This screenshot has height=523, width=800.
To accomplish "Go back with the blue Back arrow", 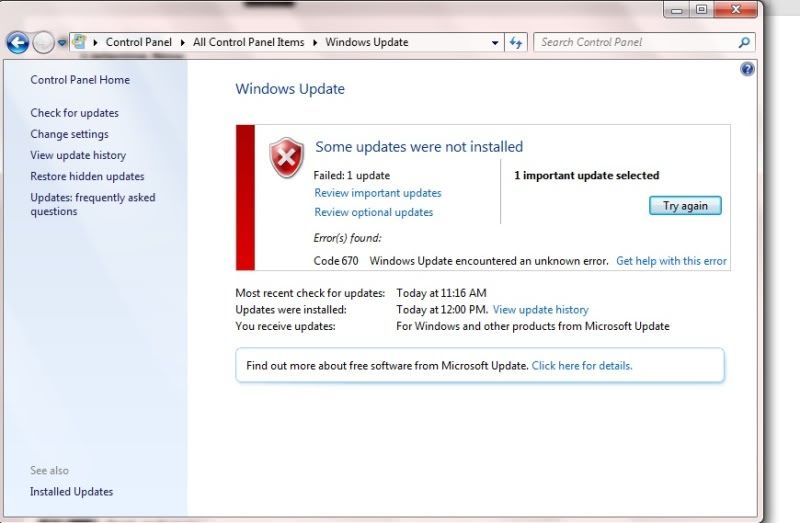I will point(18,42).
